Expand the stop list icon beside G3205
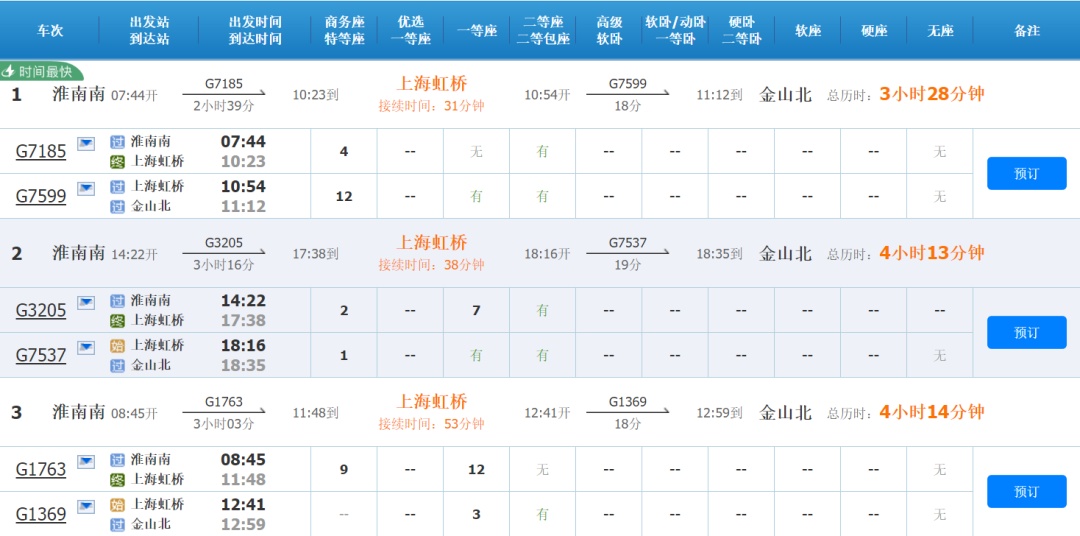The height and width of the screenshot is (536, 1080). pyautogui.click(x=86, y=302)
